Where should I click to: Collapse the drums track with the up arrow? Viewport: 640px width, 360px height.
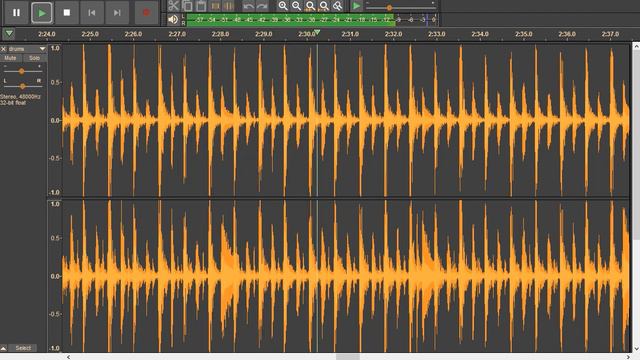coord(3,348)
